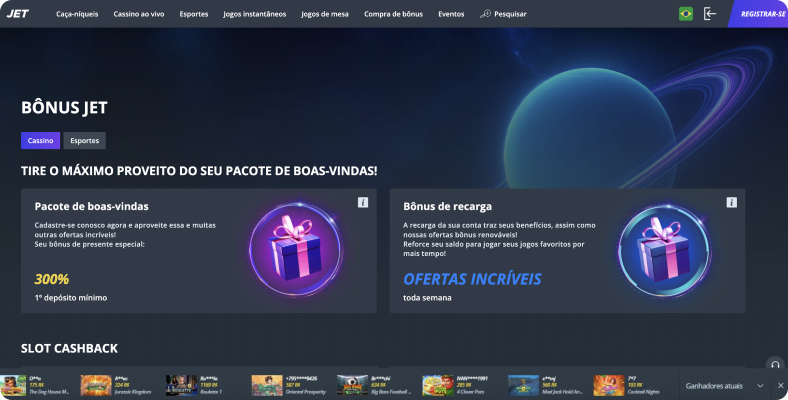Switch to the Esportes bonus tab

coord(84,141)
